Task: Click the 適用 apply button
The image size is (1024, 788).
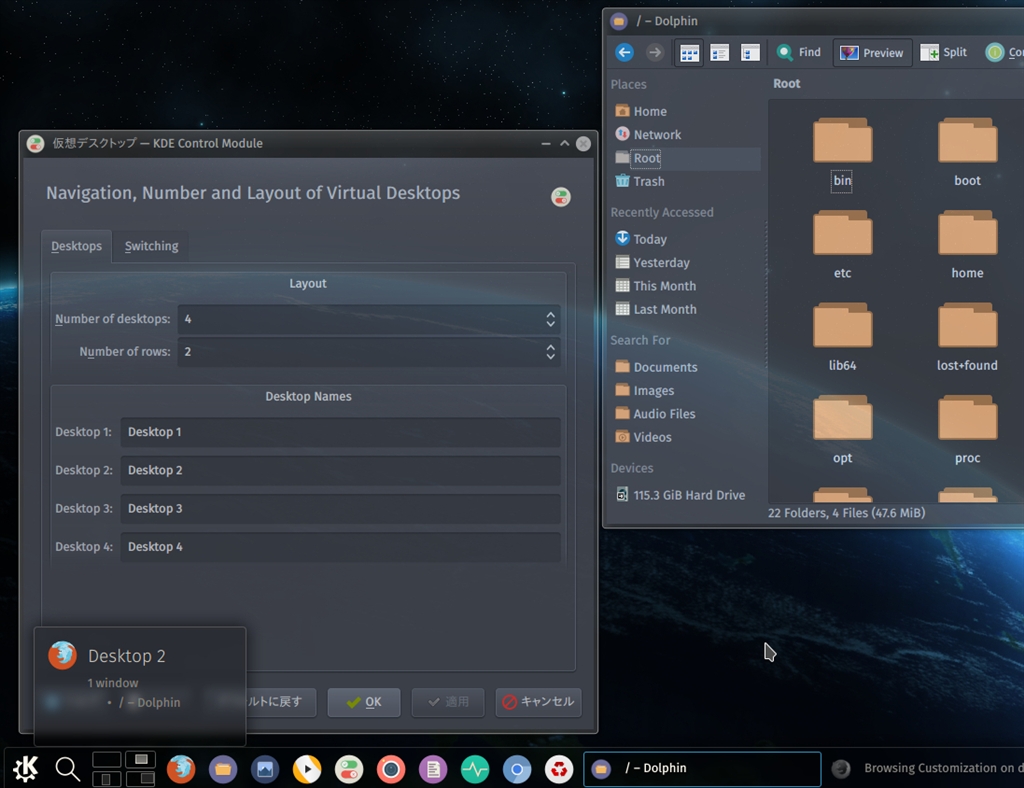Action: (x=448, y=702)
